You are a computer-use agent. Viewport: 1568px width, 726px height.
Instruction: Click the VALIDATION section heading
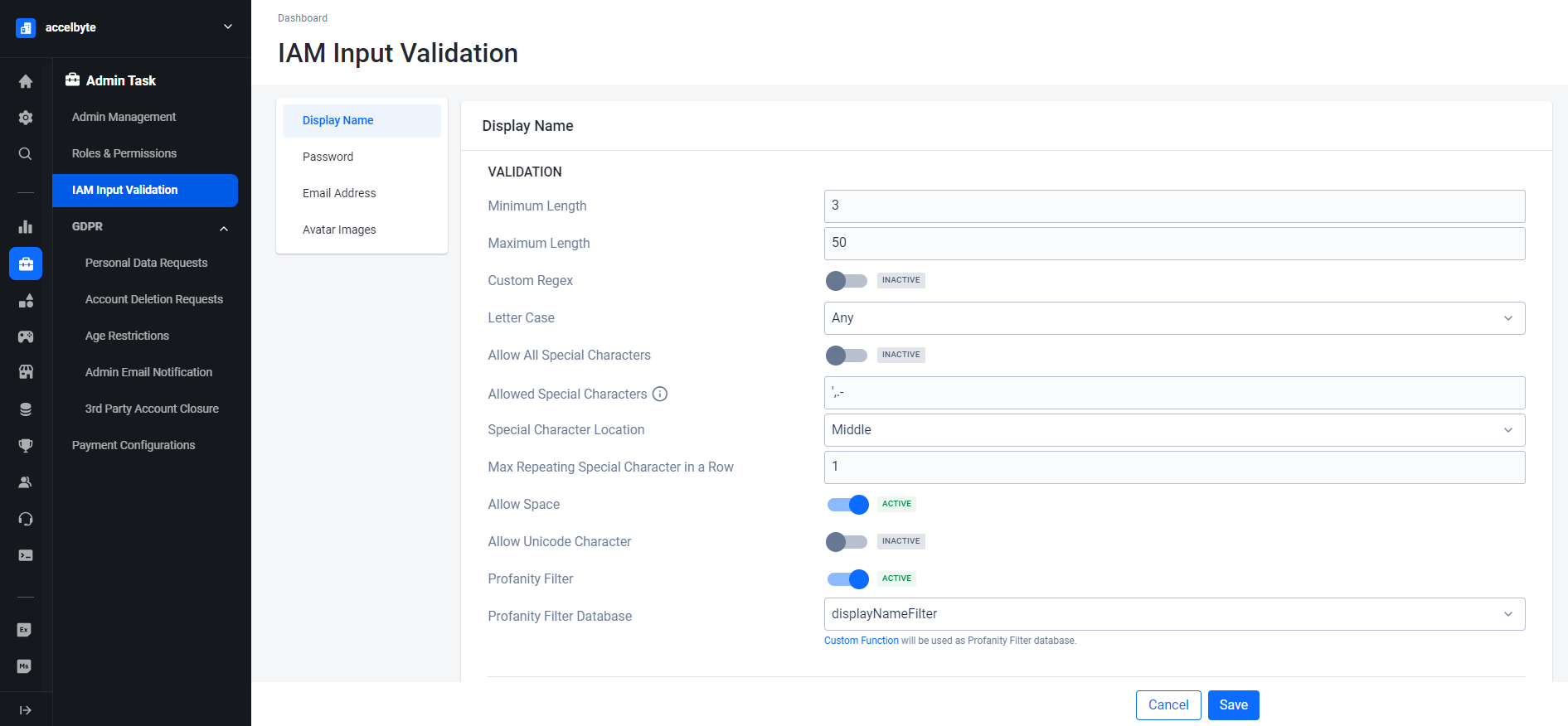click(x=525, y=172)
